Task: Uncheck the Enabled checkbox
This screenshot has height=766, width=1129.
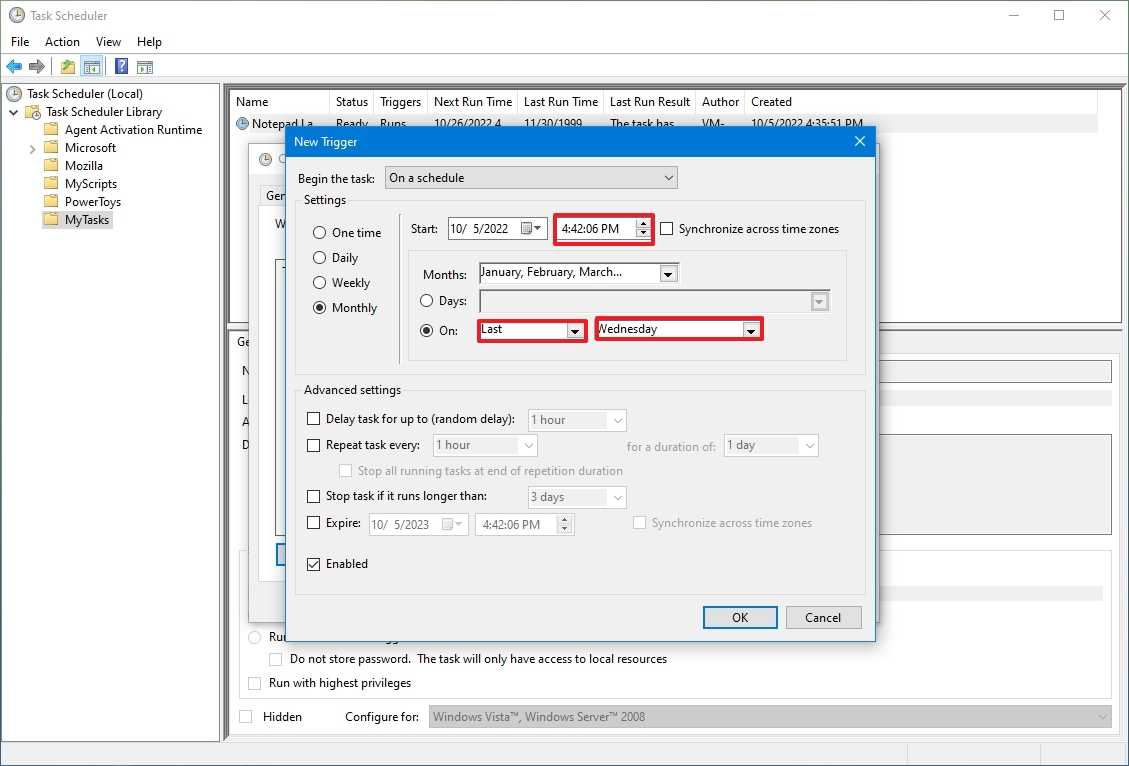Action: (x=314, y=564)
